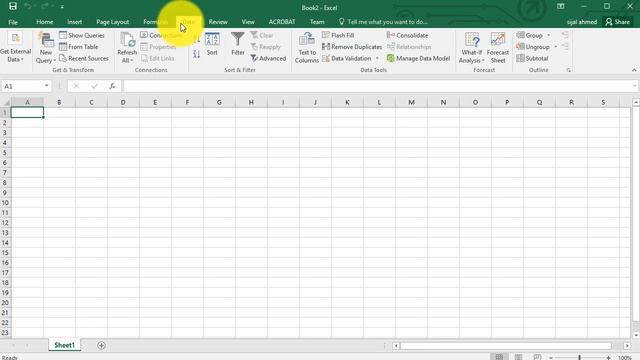Click Remove Duplicates

[352, 47]
